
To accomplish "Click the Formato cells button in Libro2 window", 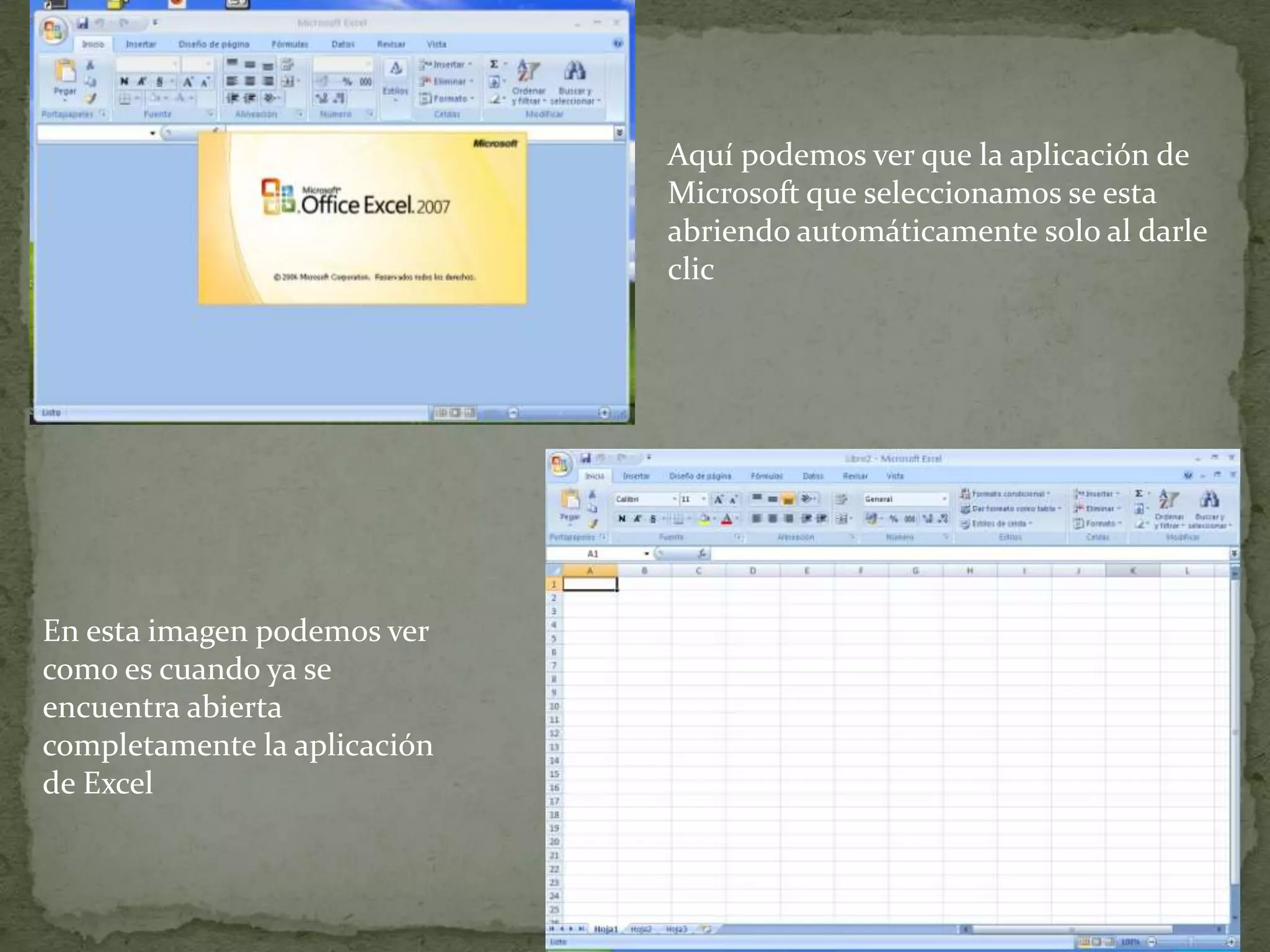I will (x=1097, y=524).
